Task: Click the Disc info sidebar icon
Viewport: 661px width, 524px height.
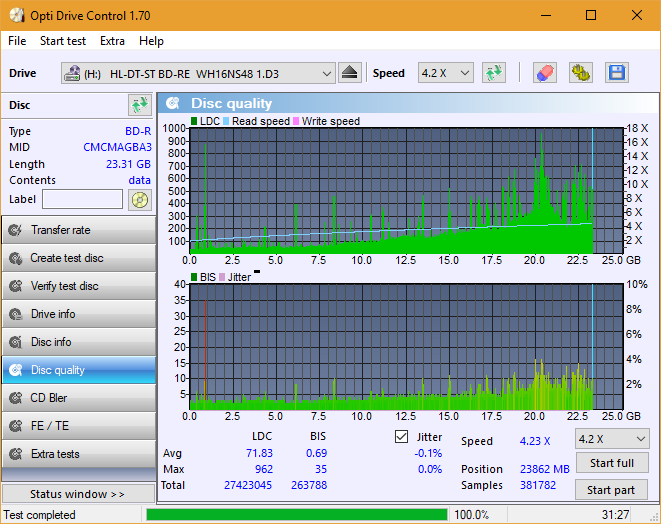Action: pos(16,342)
